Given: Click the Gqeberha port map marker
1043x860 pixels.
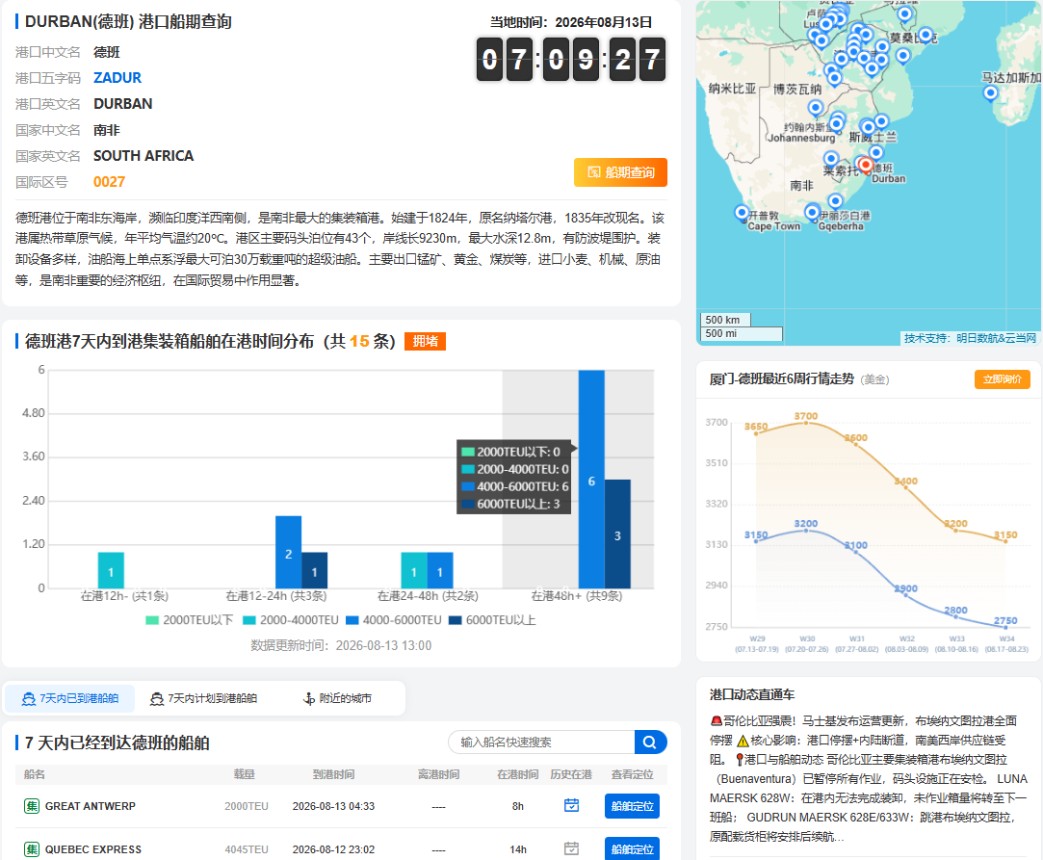Looking at the screenshot, I should (812, 212).
